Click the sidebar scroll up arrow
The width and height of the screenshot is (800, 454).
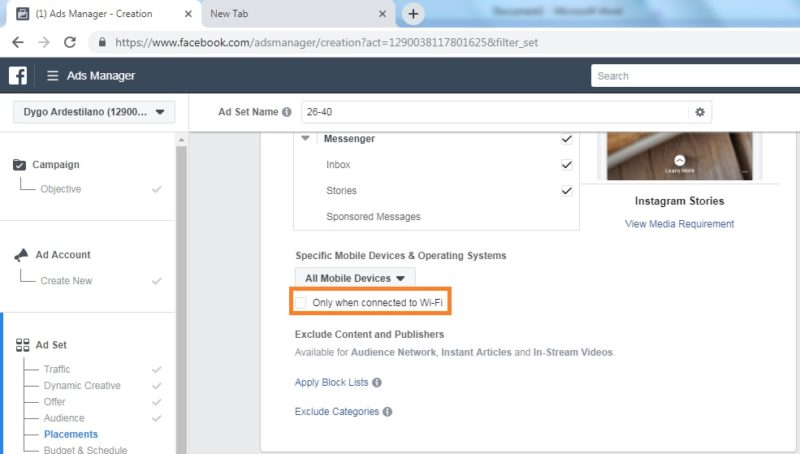click(x=181, y=139)
